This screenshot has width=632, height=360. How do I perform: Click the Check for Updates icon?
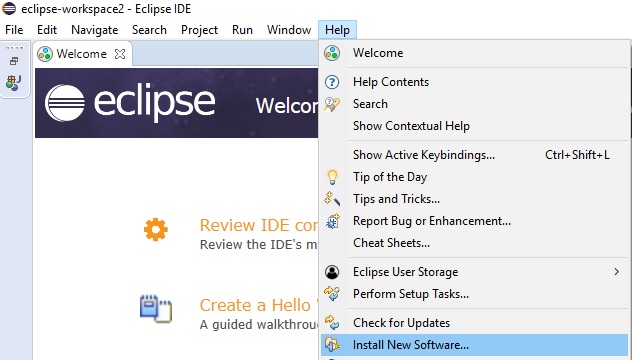(333, 323)
